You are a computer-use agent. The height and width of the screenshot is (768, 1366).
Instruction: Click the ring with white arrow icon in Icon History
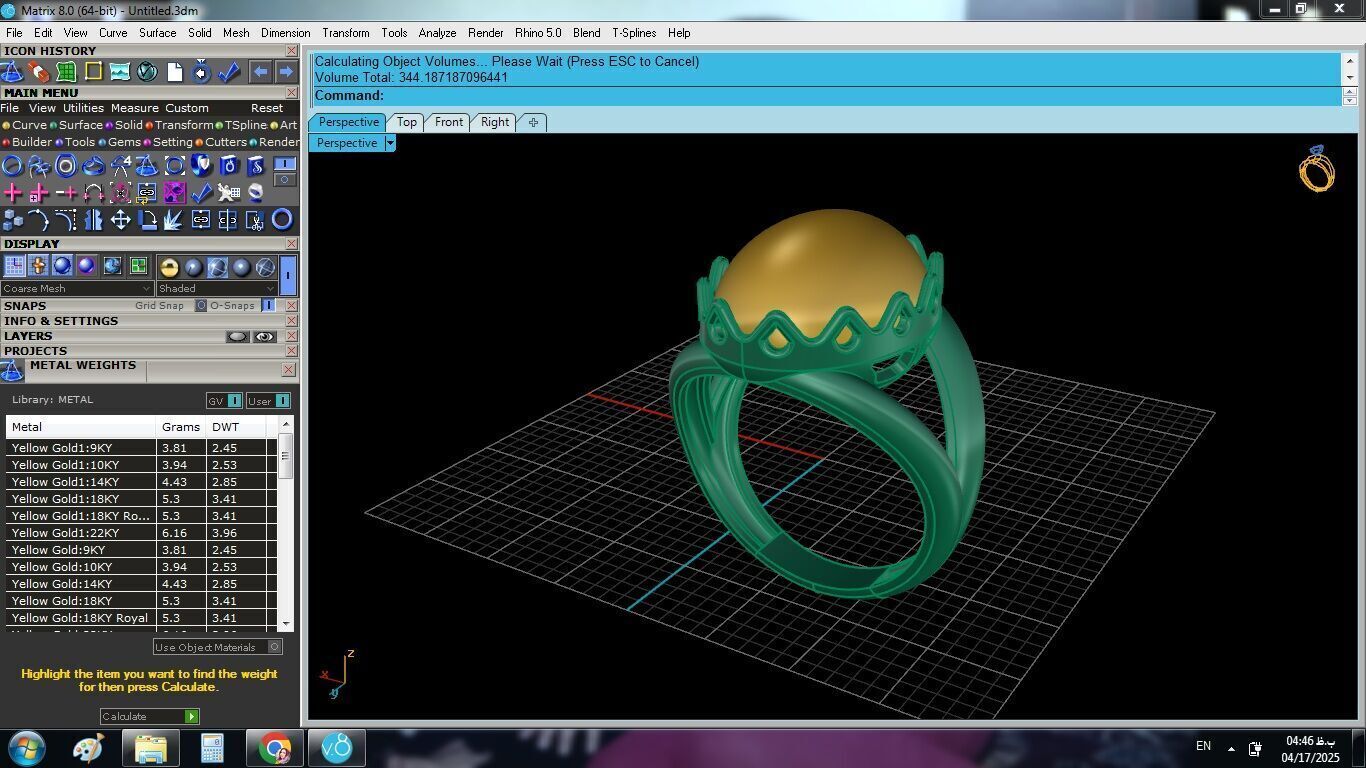click(201, 72)
